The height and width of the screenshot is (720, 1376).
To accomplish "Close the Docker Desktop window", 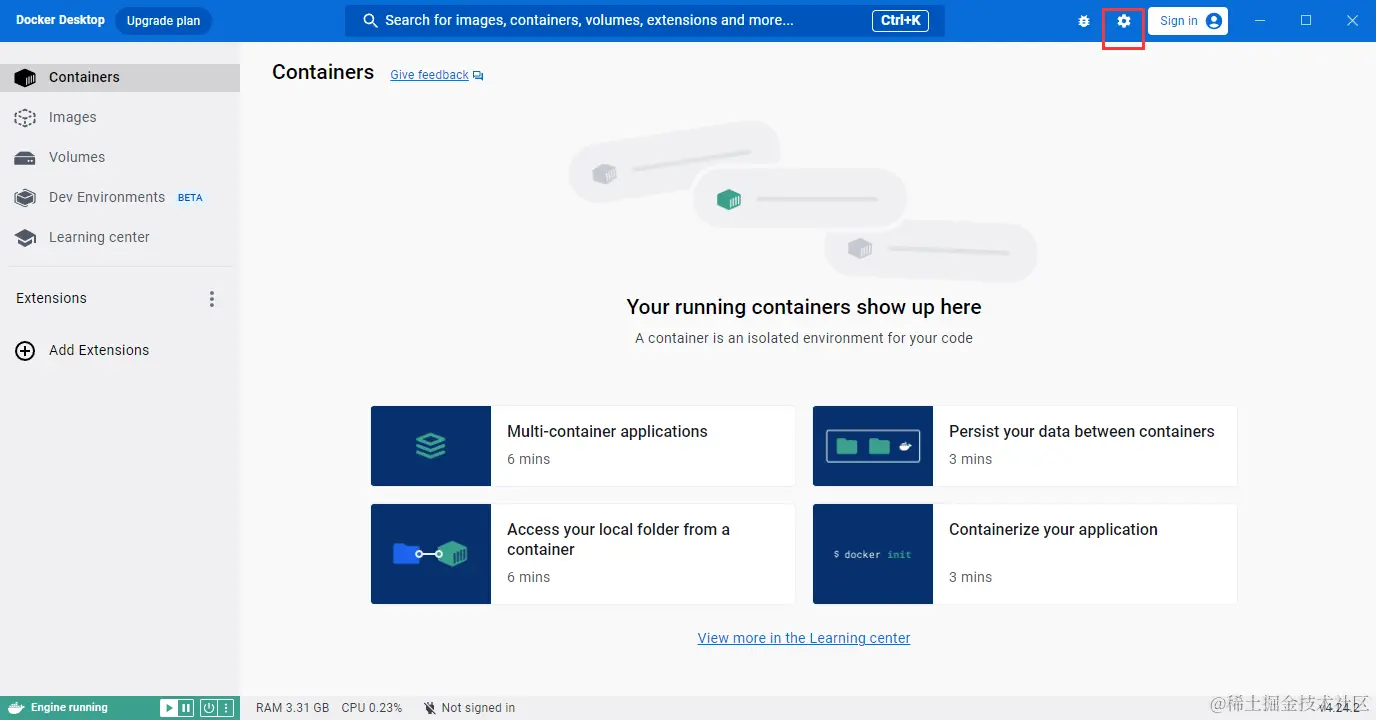I will [1352, 21].
